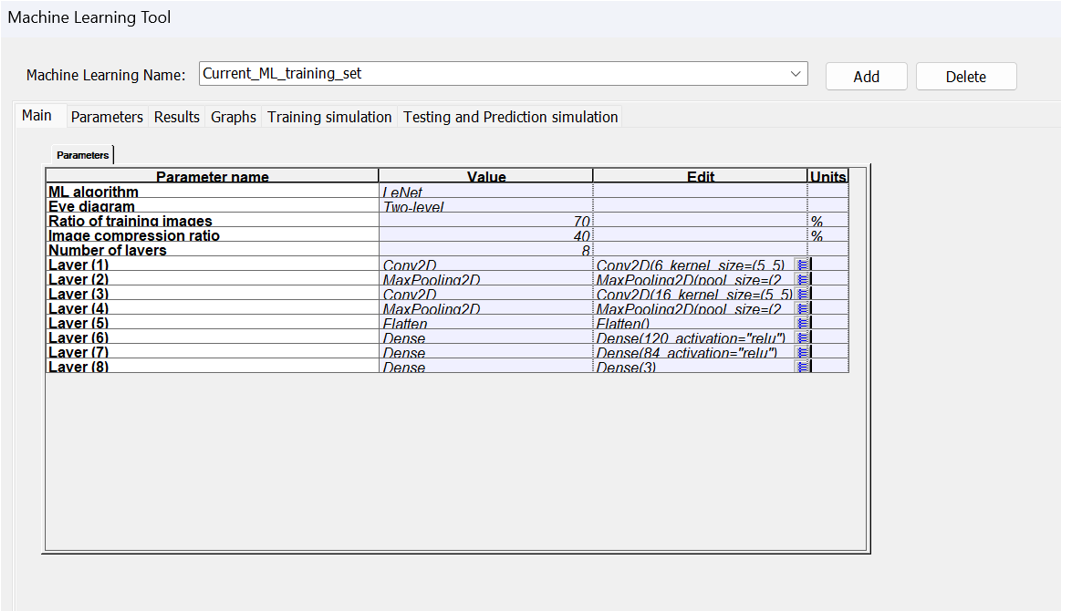Switch to the Results tab
The width and height of the screenshot is (1065, 612).
[x=177, y=117]
